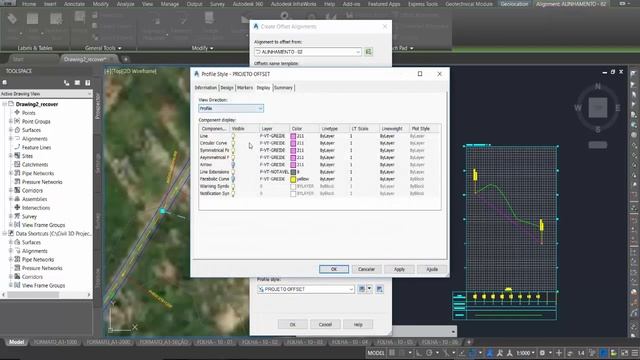Click the edit profile style icon
Screen dimensions: 640x360
click(x=362, y=289)
